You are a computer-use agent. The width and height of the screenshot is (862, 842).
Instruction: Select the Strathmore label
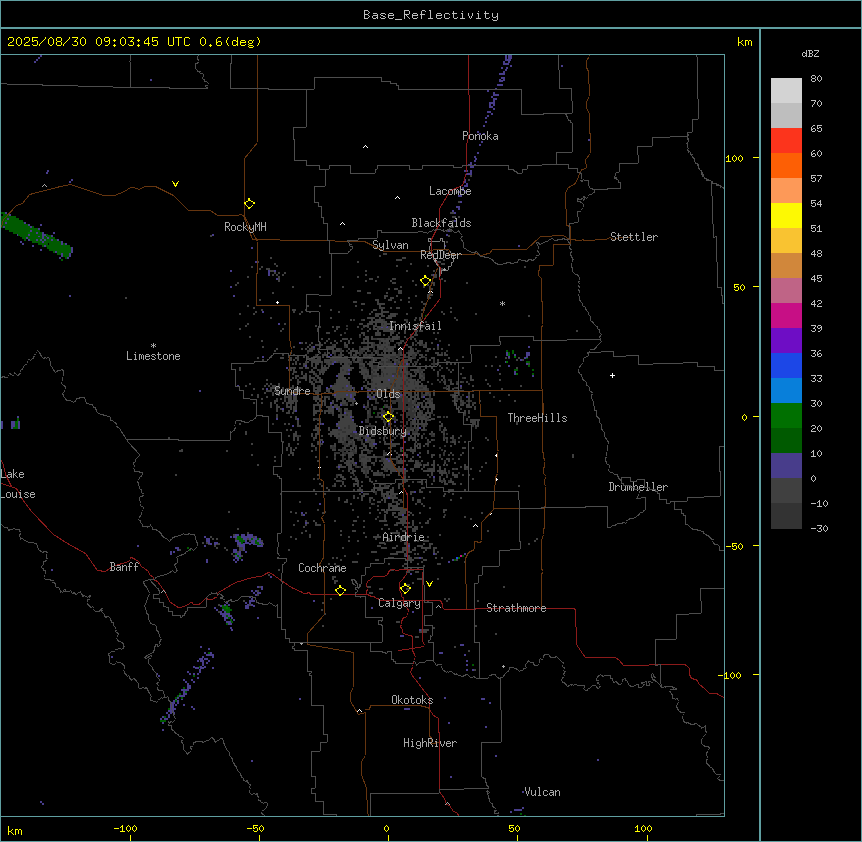516,608
